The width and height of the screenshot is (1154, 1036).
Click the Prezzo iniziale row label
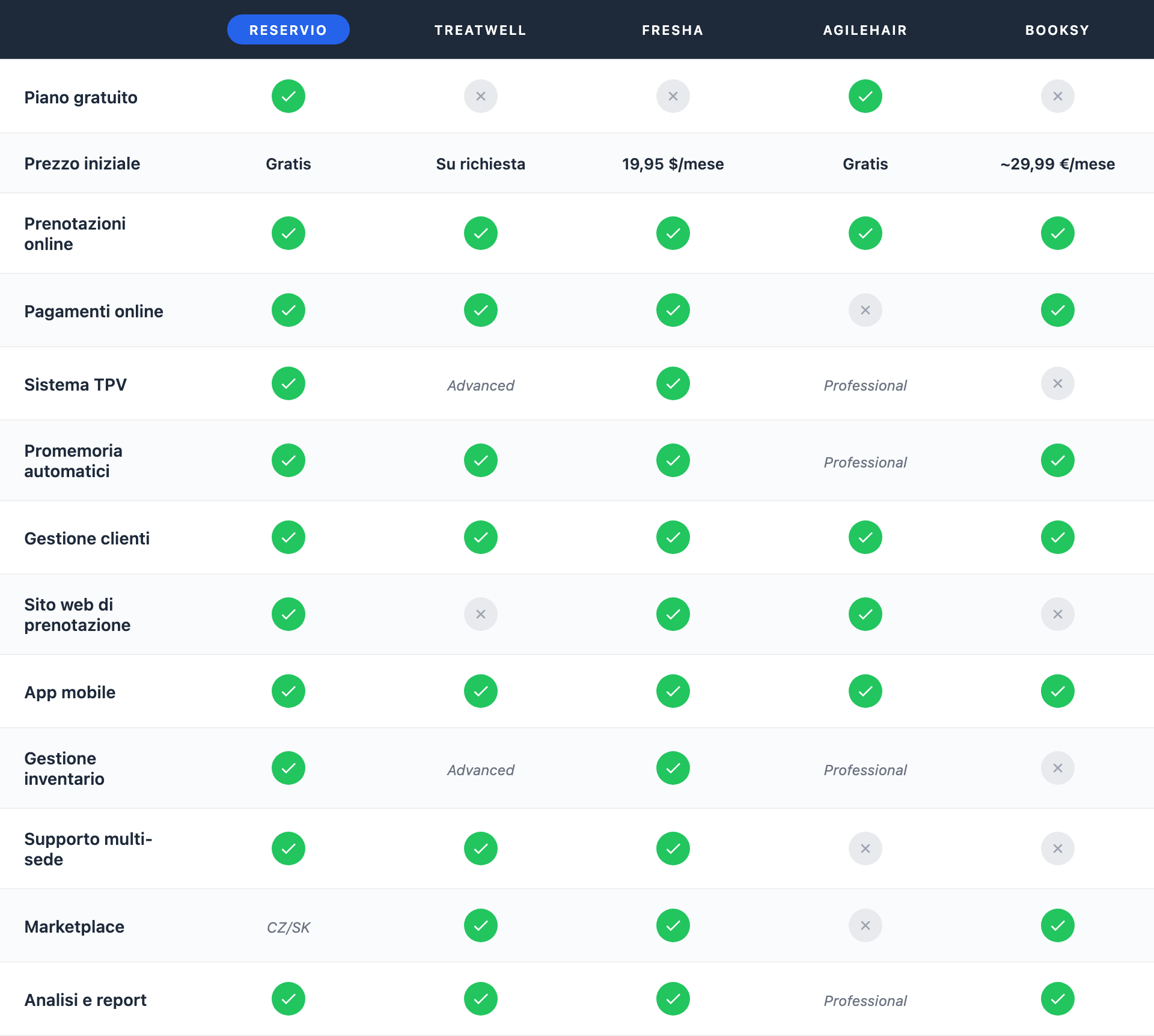point(82,163)
